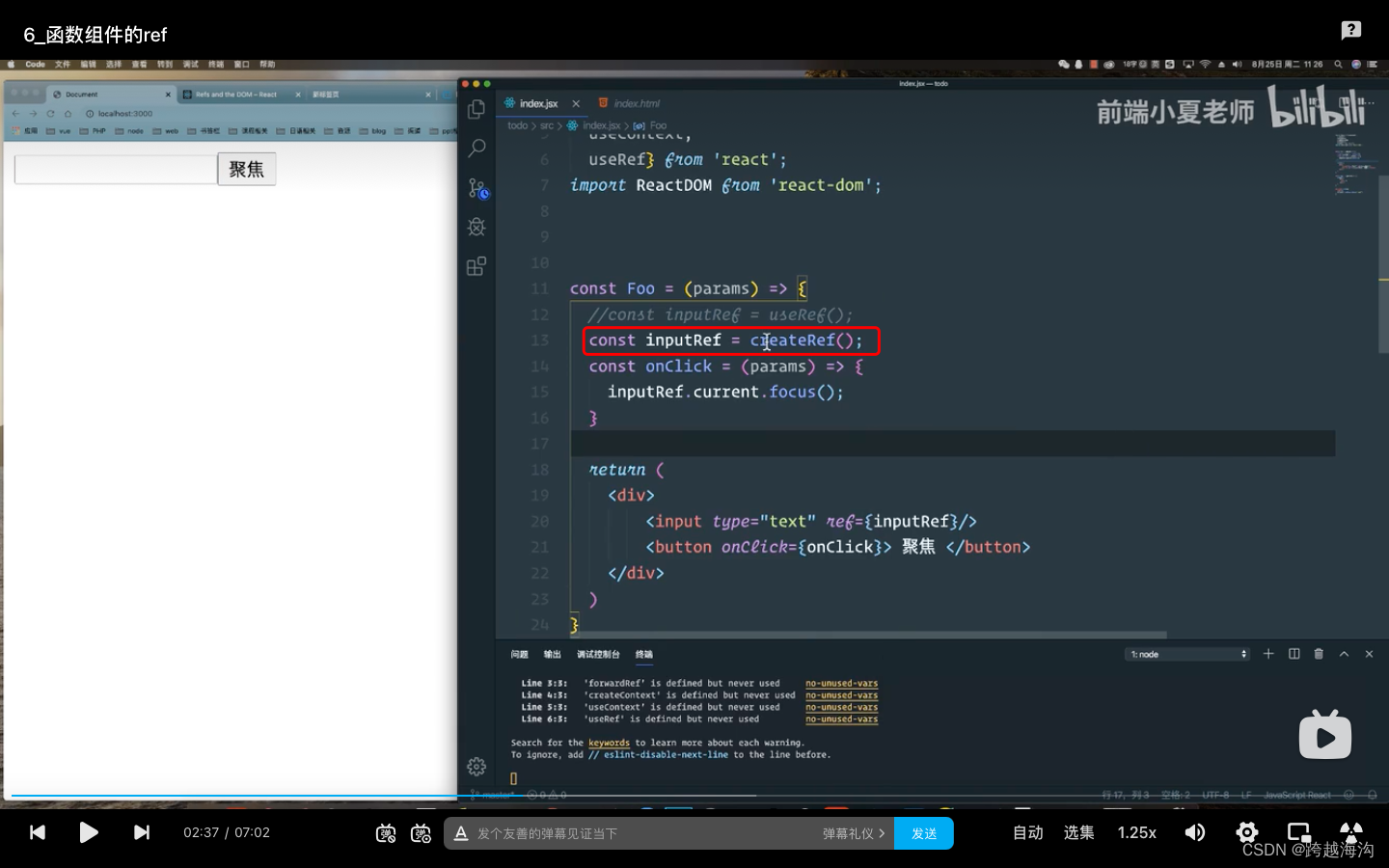Open the PHP bookmarks folder
1389x868 pixels.
94,131
